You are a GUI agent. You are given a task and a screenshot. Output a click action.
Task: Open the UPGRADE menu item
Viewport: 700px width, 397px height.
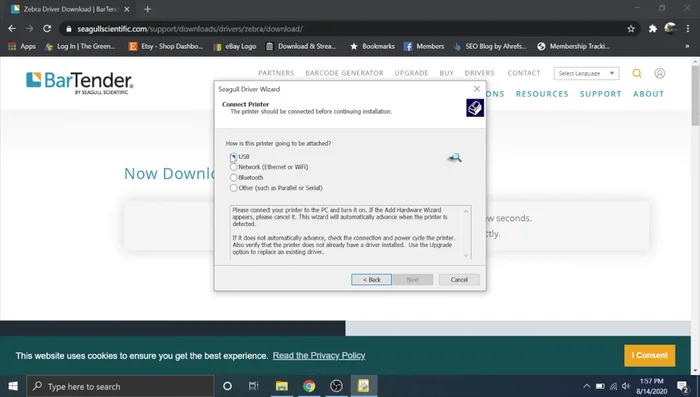click(411, 73)
